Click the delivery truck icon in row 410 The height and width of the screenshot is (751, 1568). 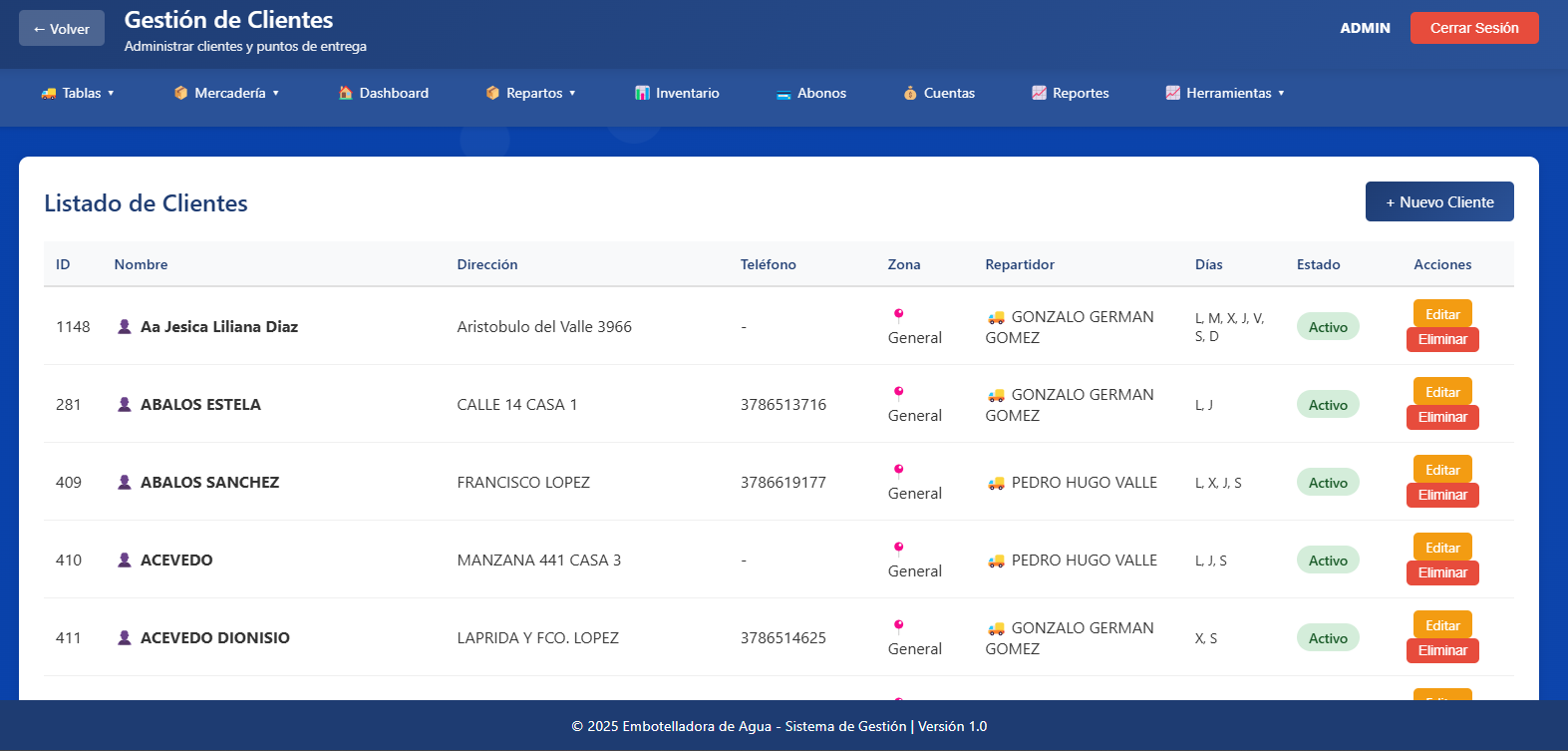click(x=996, y=561)
